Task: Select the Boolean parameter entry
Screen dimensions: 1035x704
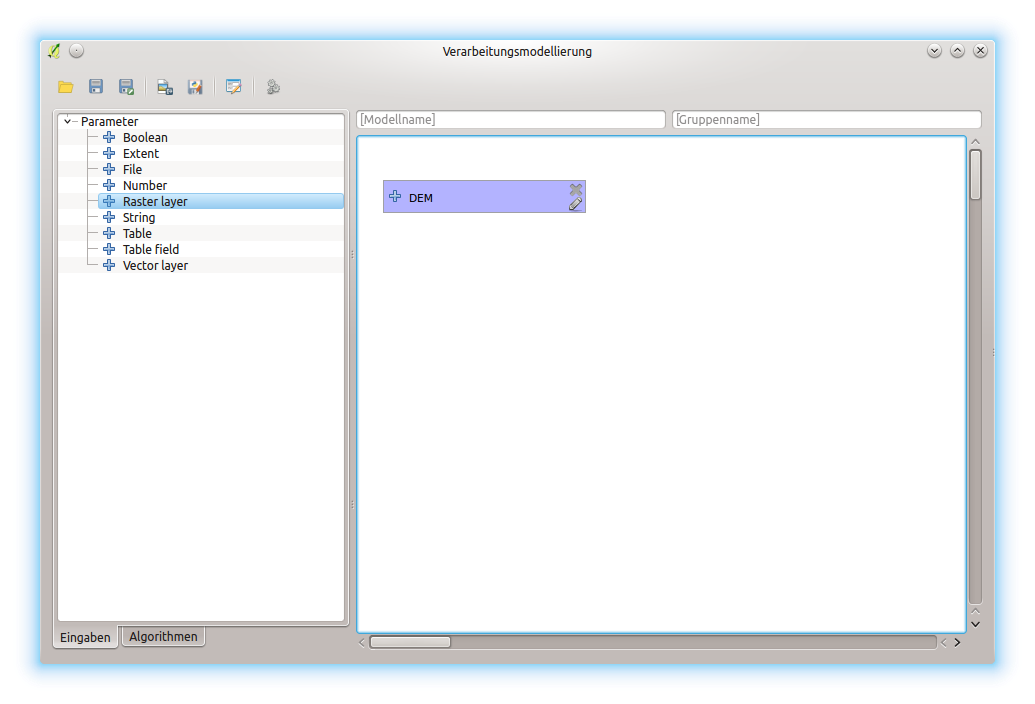Action: (145, 137)
